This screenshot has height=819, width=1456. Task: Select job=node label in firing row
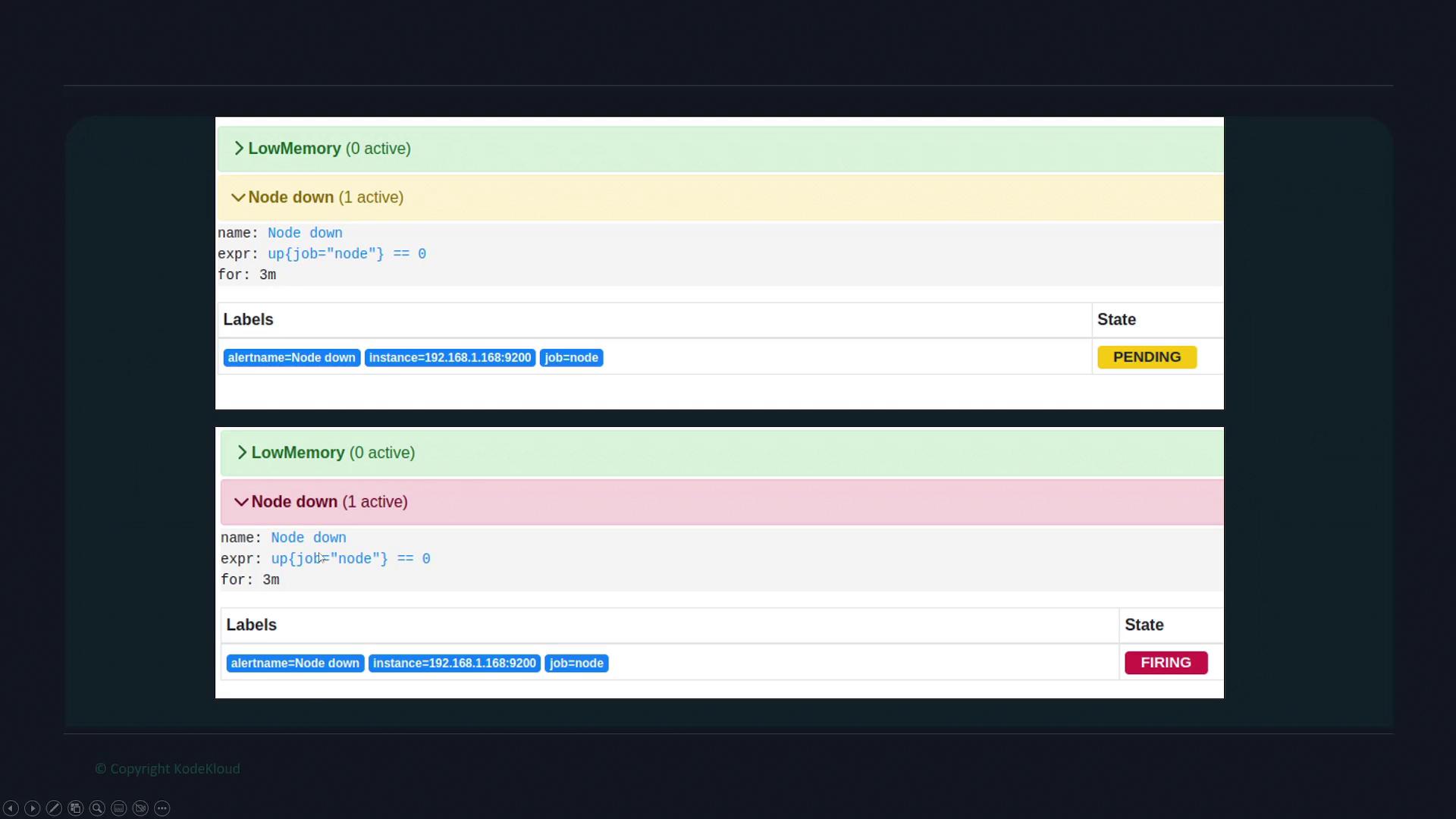(576, 664)
